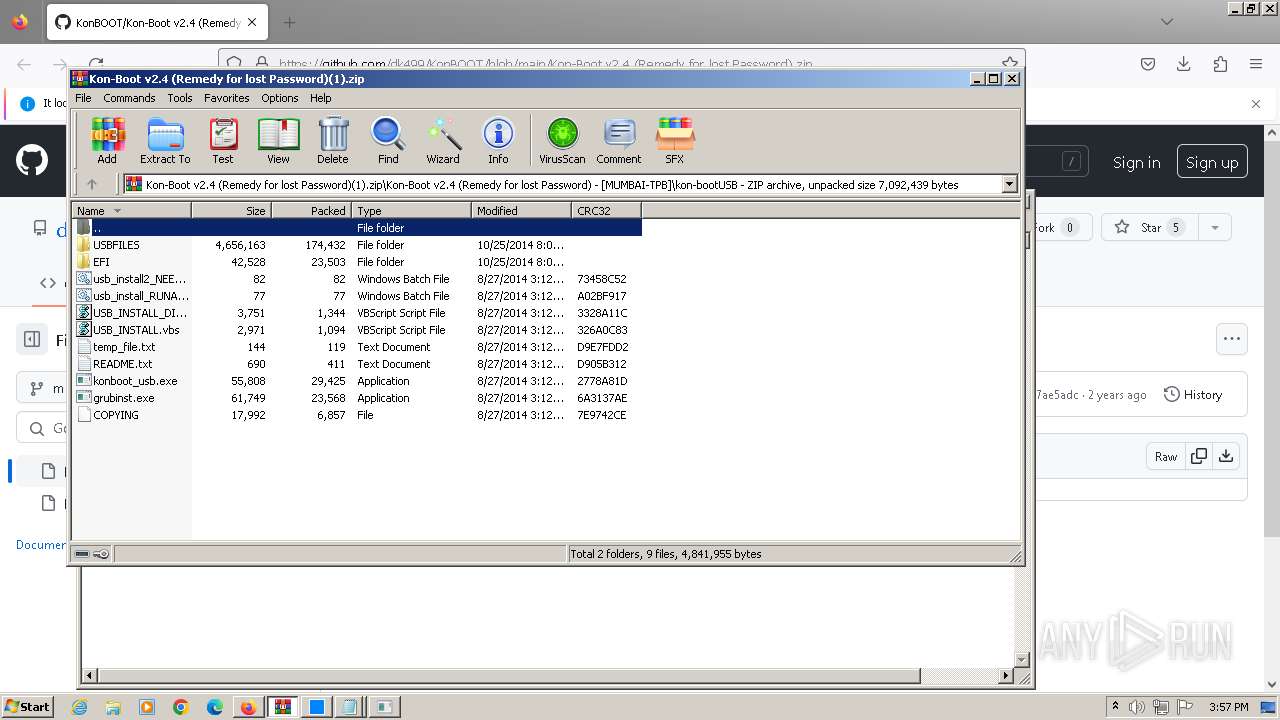
Task: Run the VirusScan toolbar icon
Action: pos(562,140)
